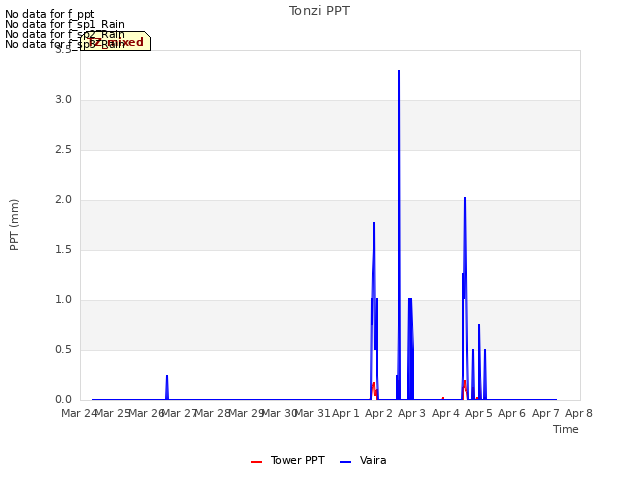The height and width of the screenshot is (480, 640).
Task: Click the Apr 2 x-axis tick label
Action: [x=379, y=413]
